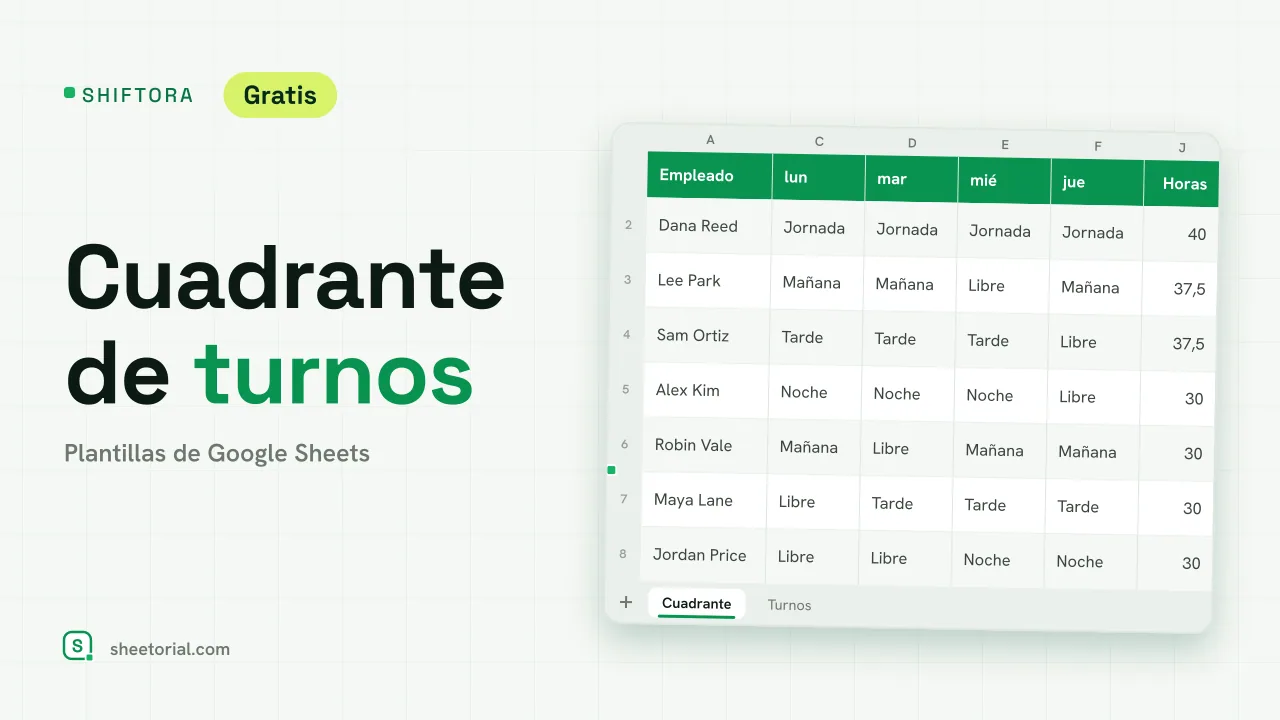The image size is (1280, 720).
Task: Click the Dana Reed employee cell
Action: click(708, 226)
